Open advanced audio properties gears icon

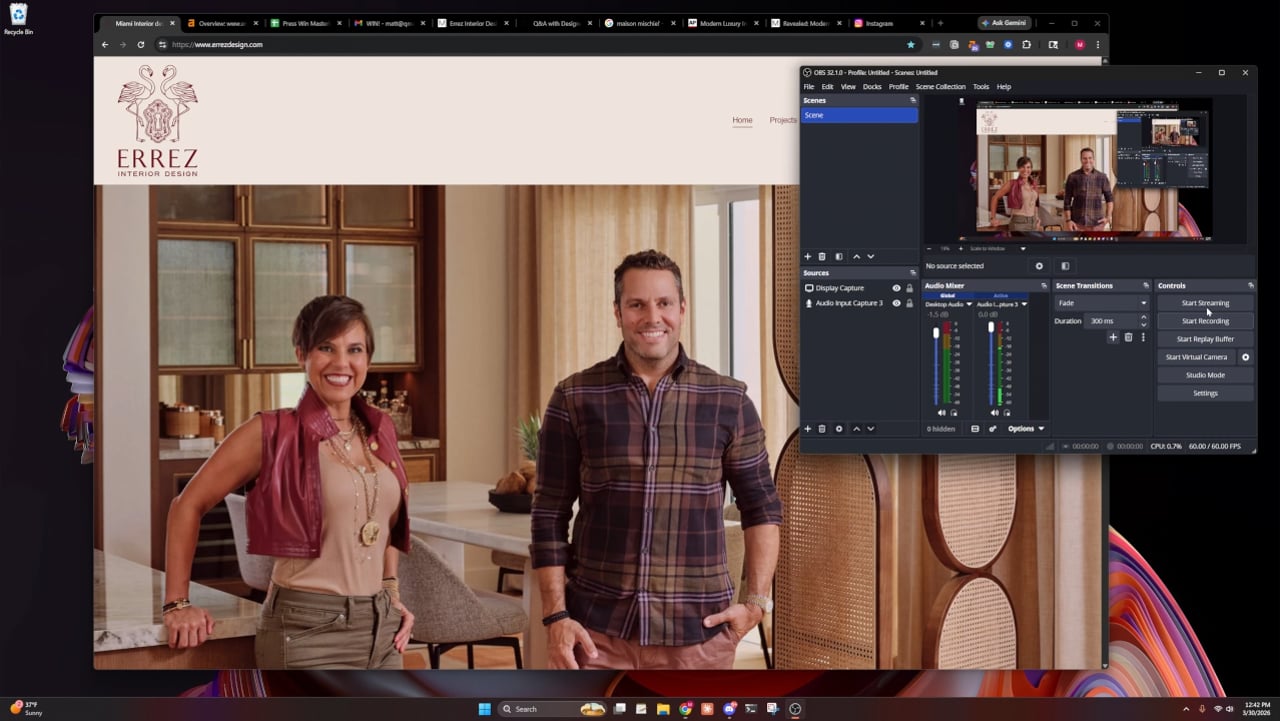[992, 429]
